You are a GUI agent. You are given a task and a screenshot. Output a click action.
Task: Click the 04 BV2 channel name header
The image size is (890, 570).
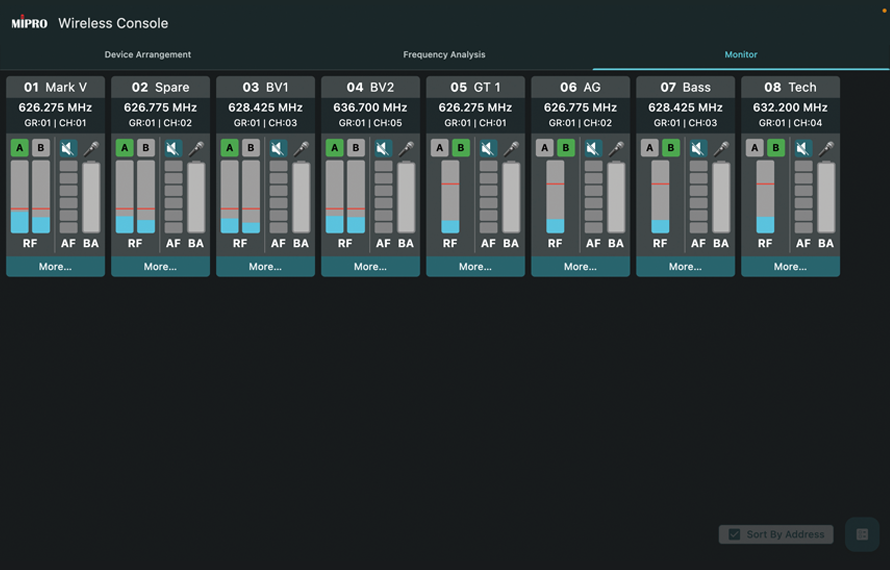tap(370, 87)
